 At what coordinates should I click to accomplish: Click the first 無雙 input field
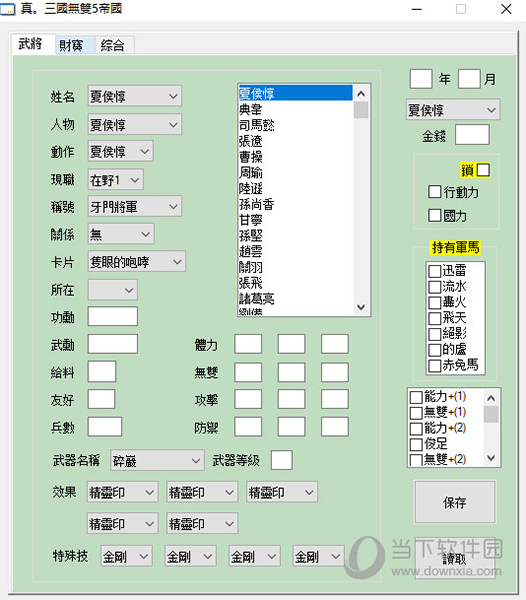(x=248, y=372)
